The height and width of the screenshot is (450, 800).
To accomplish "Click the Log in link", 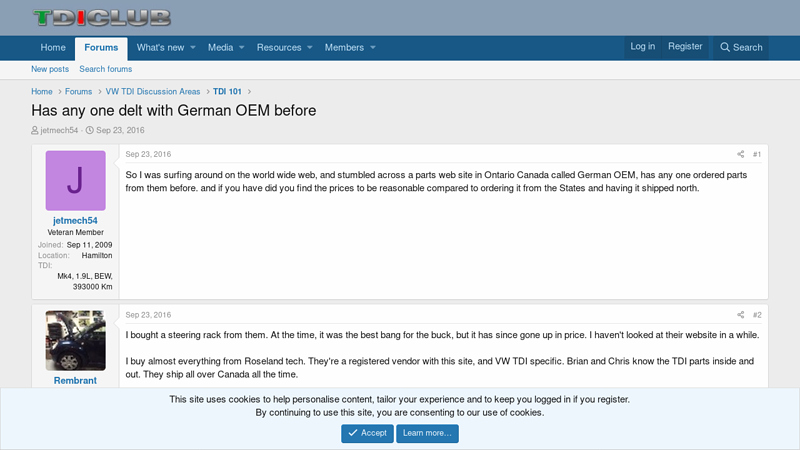I will [x=642, y=46].
